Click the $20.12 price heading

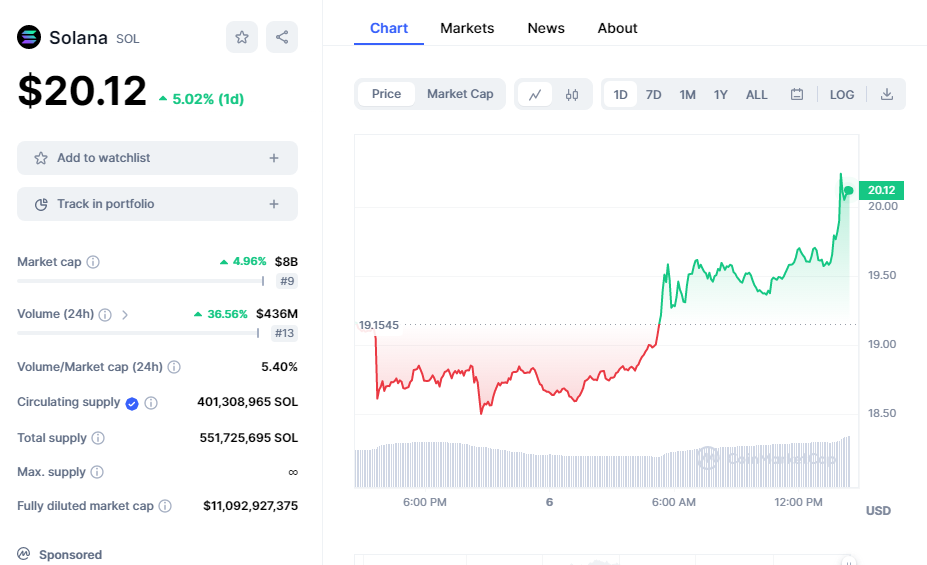point(82,91)
